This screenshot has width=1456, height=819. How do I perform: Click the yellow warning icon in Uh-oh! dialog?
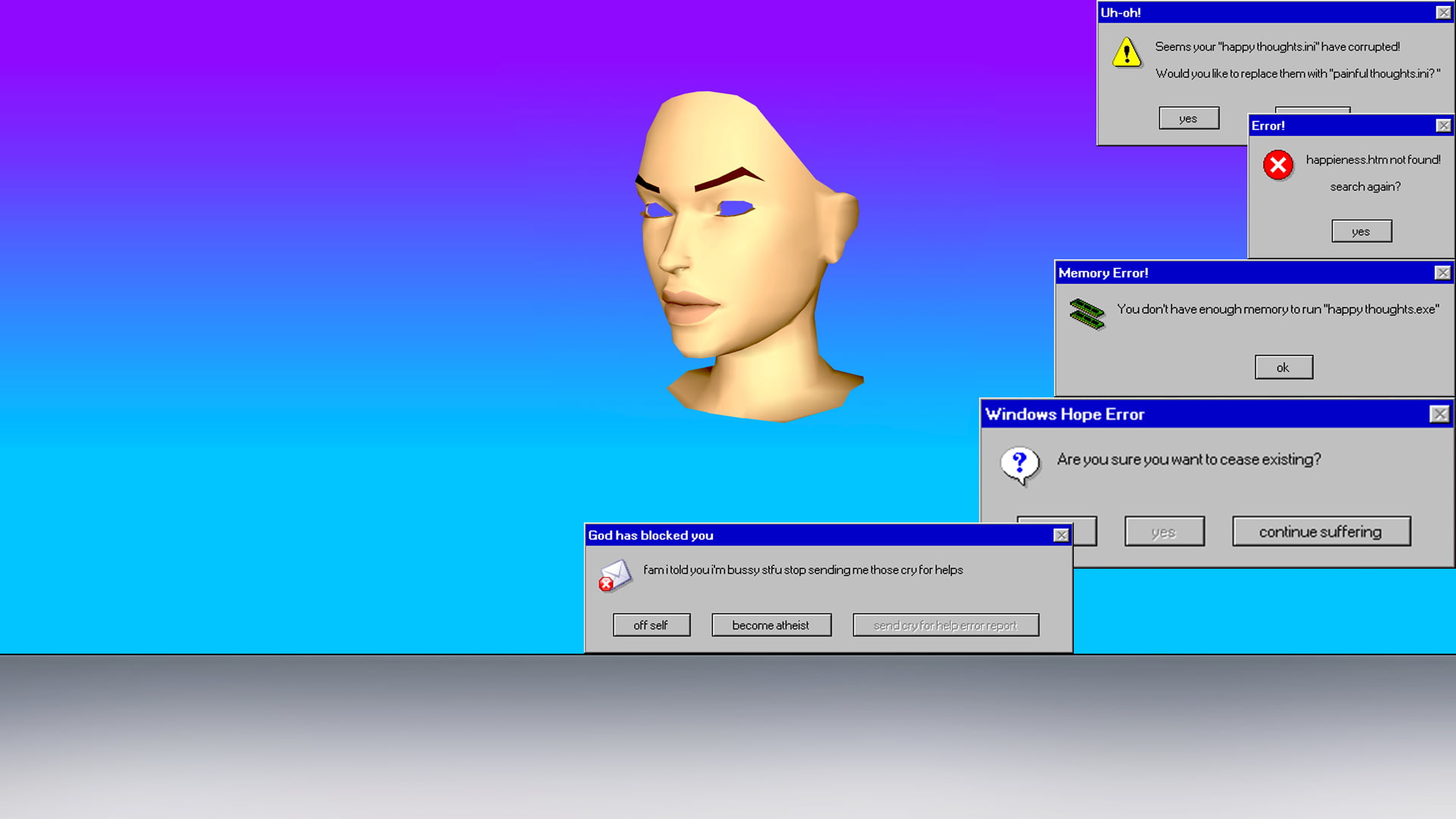(x=1127, y=52)
